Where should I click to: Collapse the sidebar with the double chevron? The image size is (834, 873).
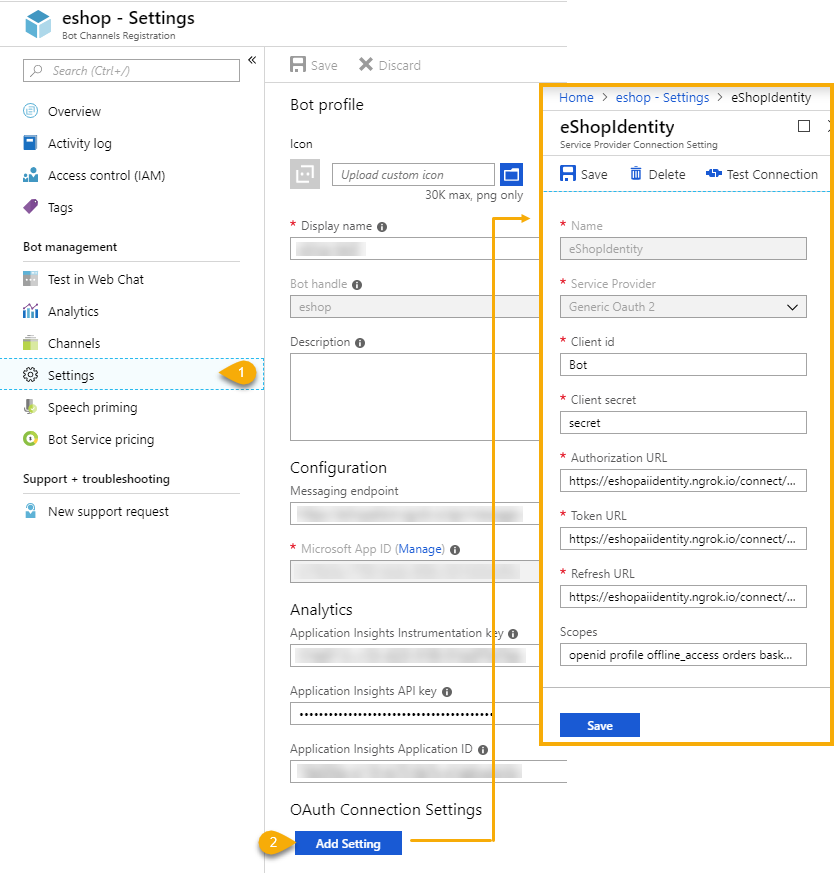coord(252,60)
